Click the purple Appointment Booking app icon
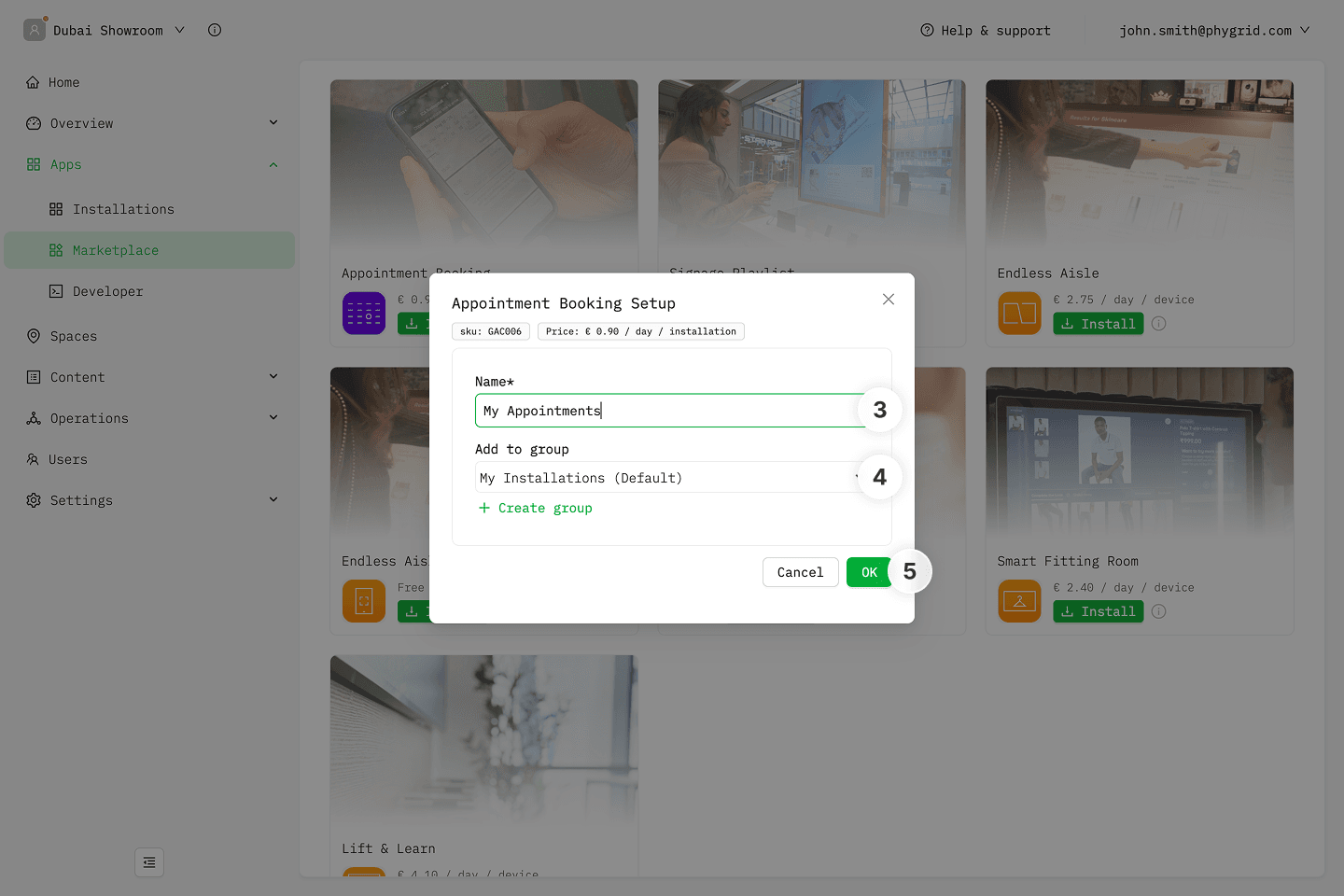The width and height of the screenshot is (1344, 896). pos(364,314)
